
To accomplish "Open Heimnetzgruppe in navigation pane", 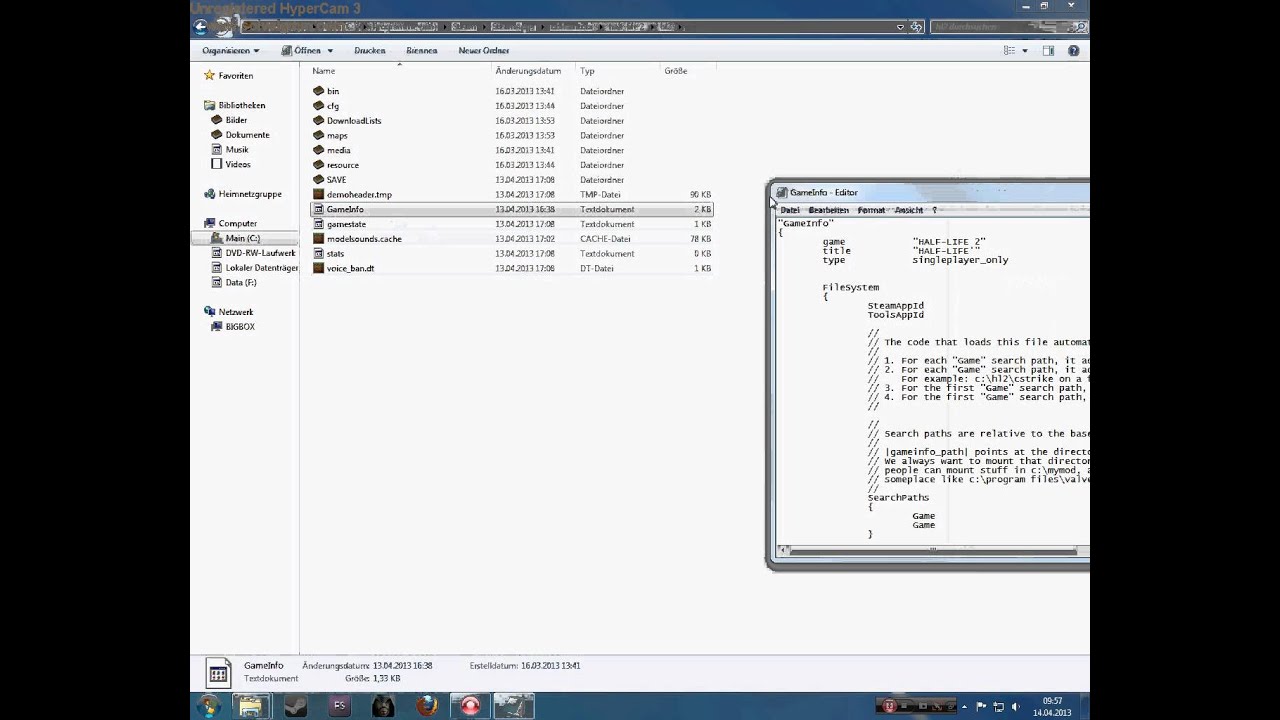I will (250, 194).
